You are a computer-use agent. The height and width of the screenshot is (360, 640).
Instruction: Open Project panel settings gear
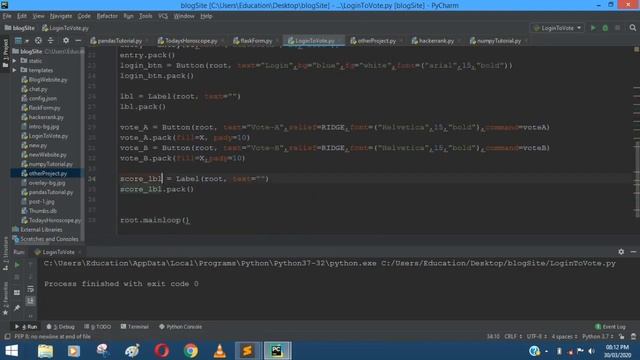click(66, 40)
